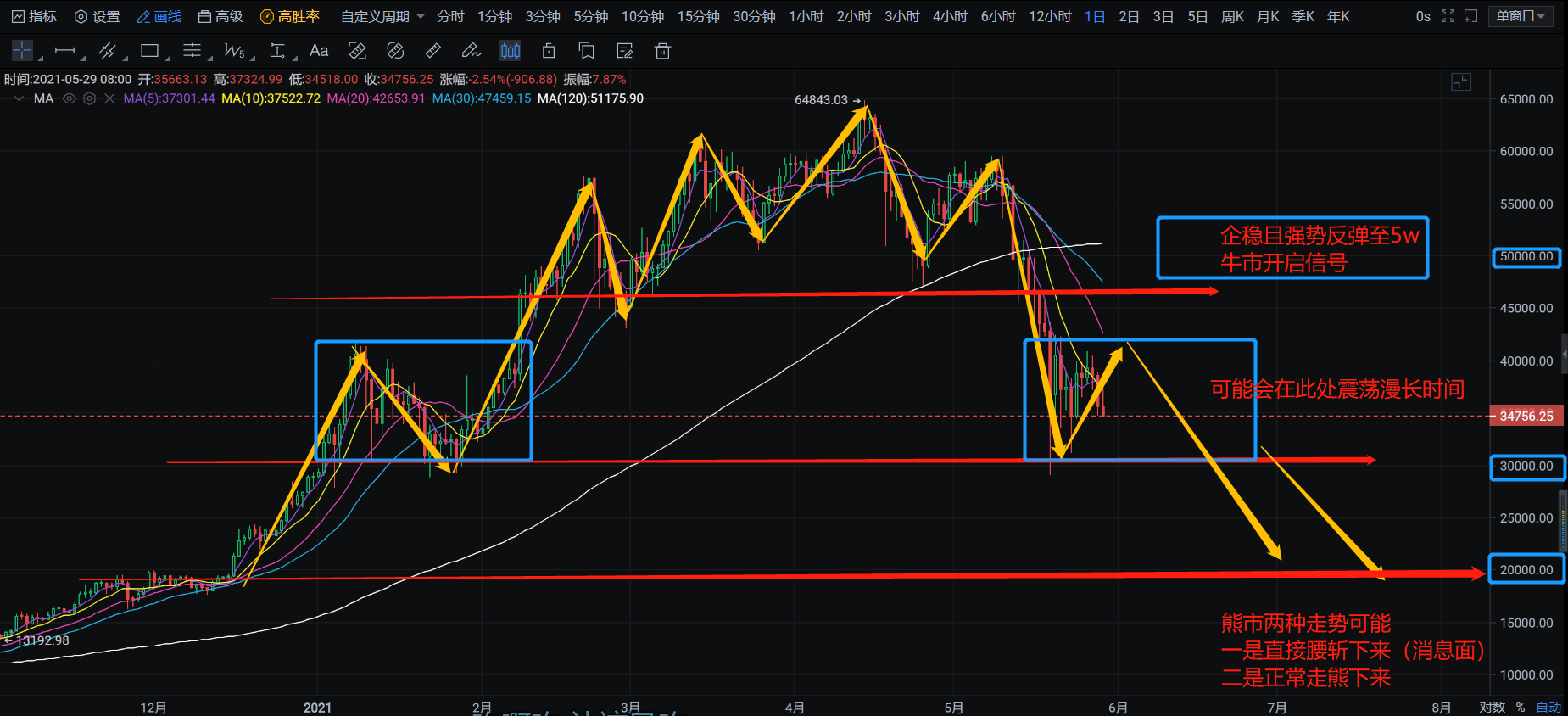This screenshot has height=716, width=1568.
Task: Switch to the 4小时 timeframe
Action: point(950,16)
